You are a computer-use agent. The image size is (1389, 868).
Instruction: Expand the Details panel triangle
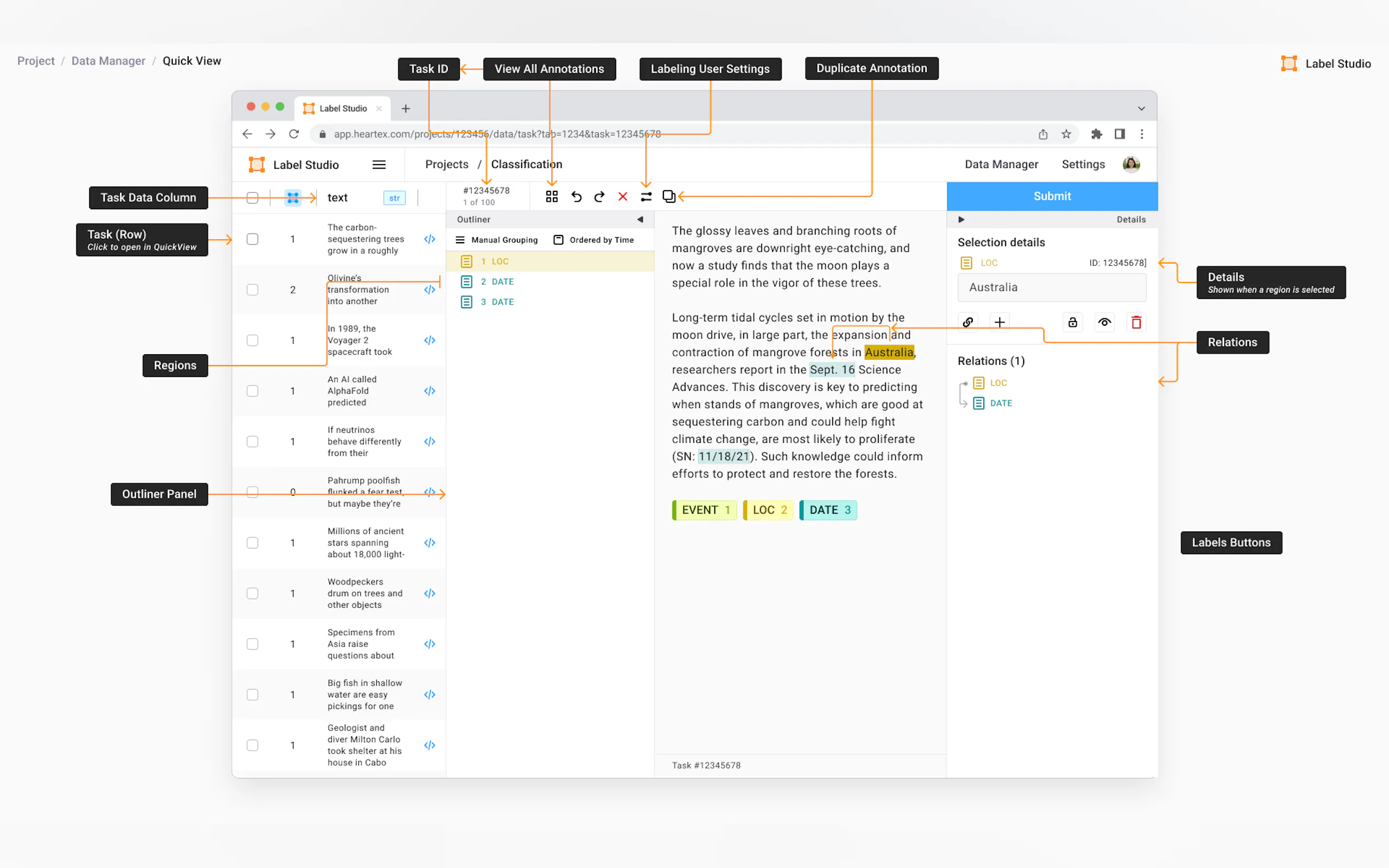[x=961, y=219]
